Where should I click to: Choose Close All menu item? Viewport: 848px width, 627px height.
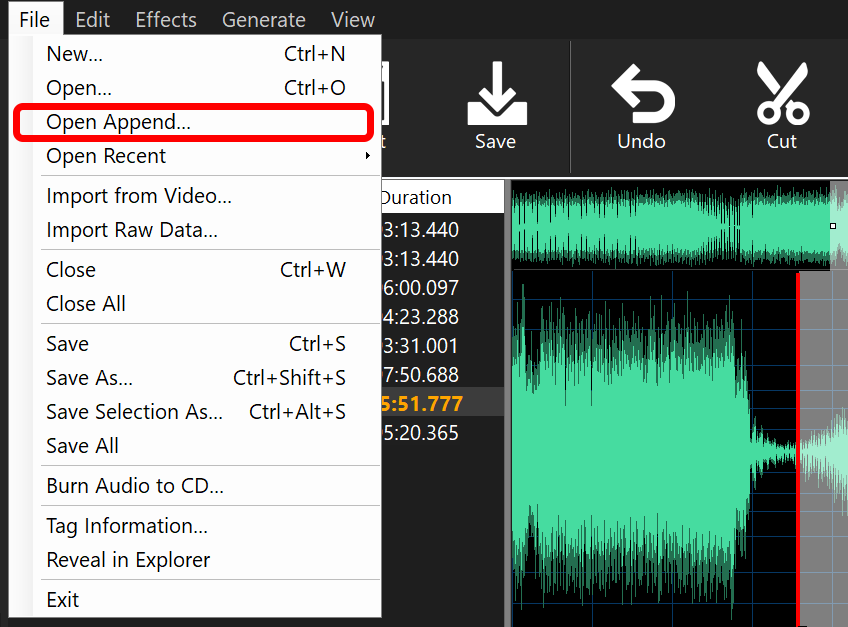coord(197,304)
